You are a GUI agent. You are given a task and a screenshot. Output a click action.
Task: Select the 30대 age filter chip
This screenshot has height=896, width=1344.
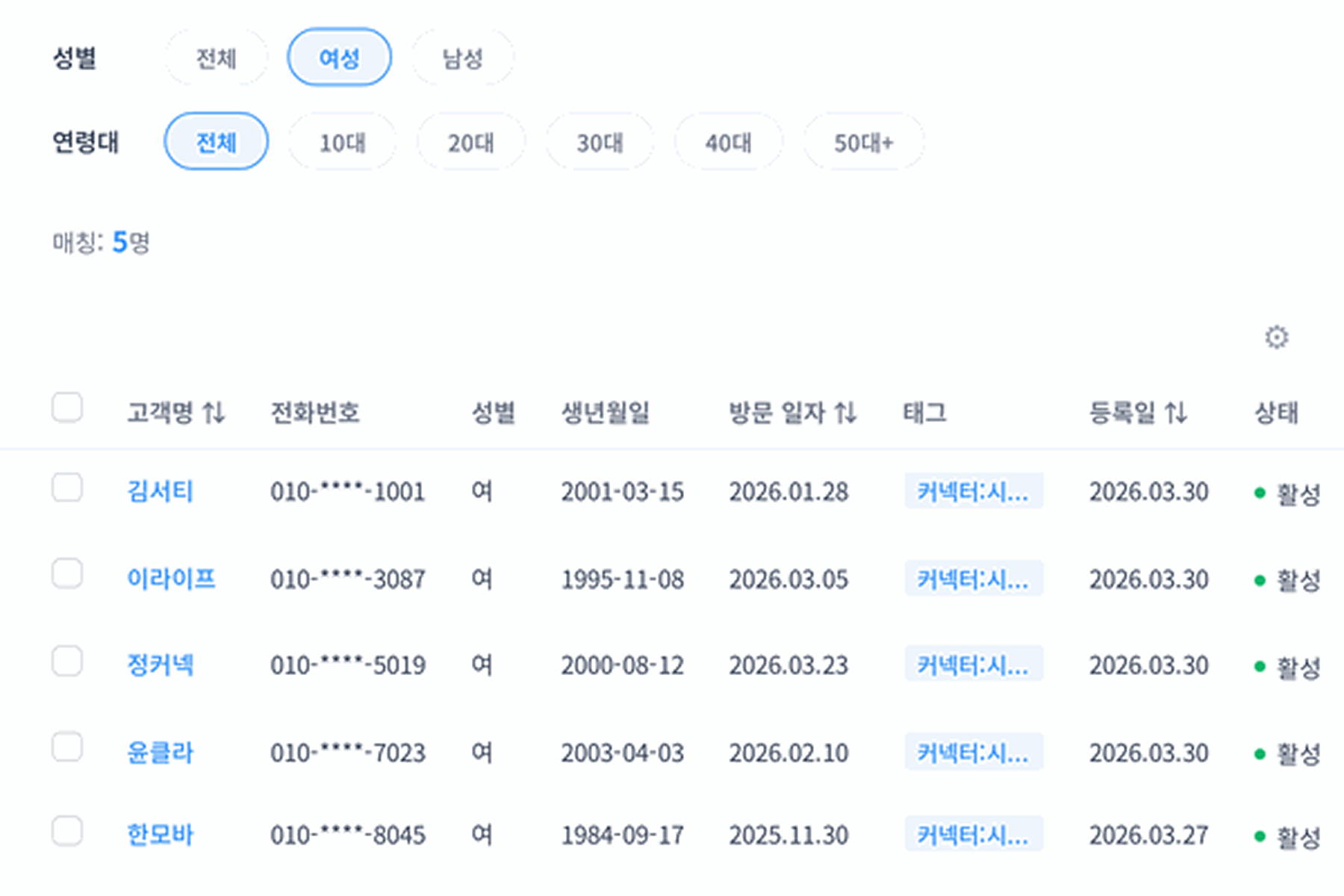pos(600,142)
